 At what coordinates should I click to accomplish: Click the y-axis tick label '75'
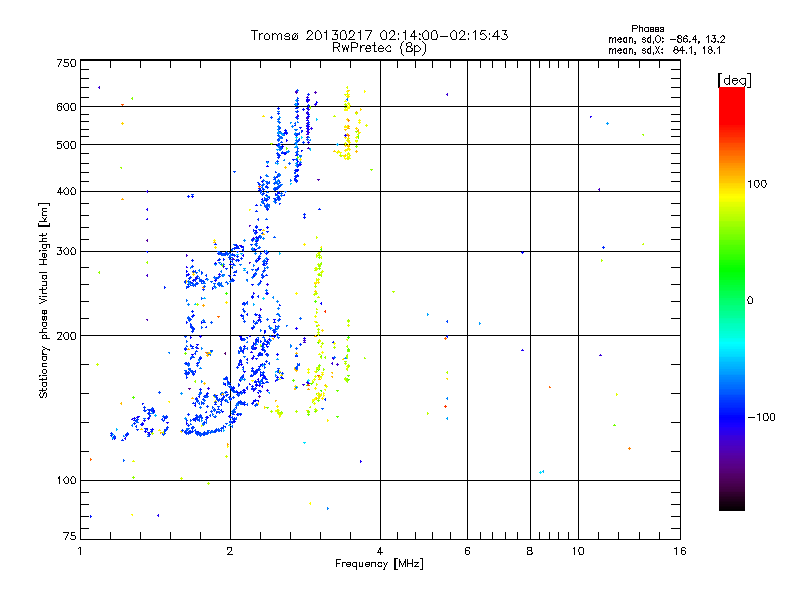click(70, 536)
